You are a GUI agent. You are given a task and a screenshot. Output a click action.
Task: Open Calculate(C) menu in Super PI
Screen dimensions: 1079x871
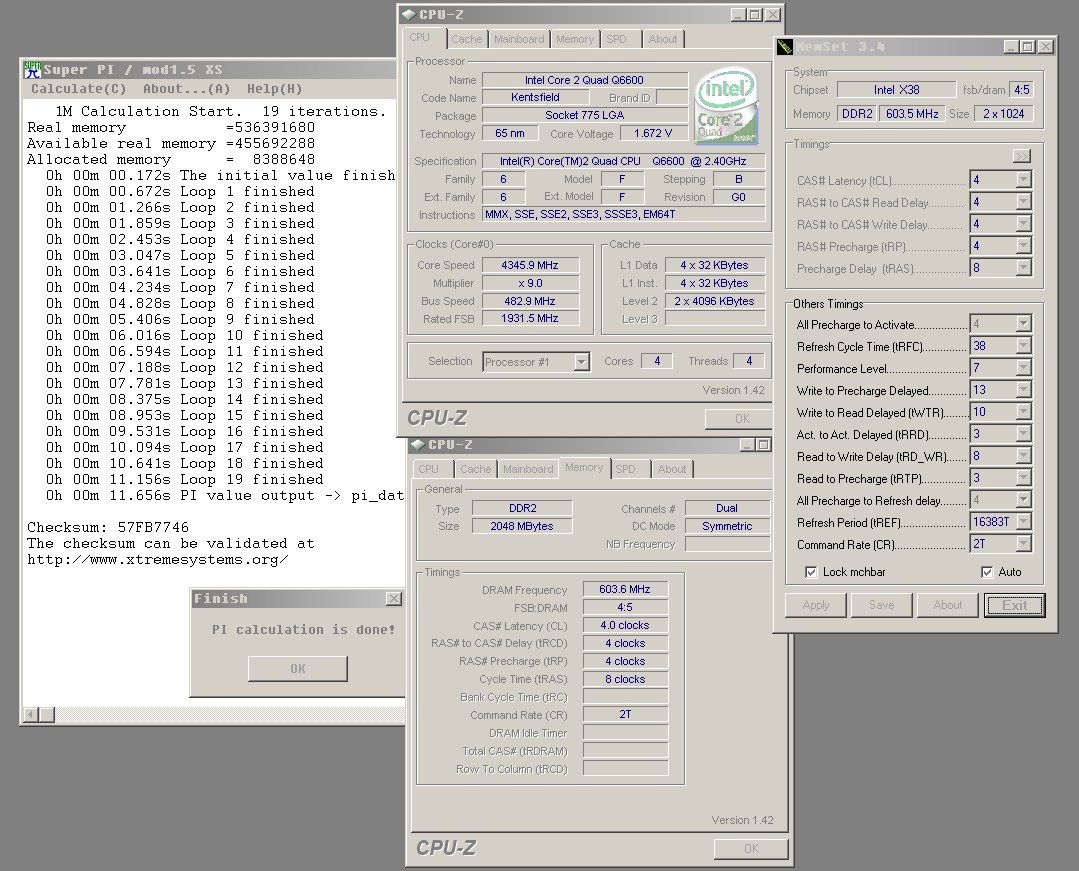click(78, 89)
